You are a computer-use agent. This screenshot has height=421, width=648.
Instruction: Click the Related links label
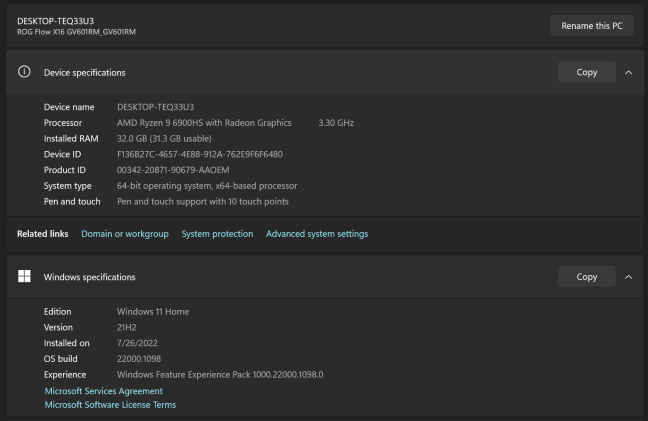click(43, 234)
